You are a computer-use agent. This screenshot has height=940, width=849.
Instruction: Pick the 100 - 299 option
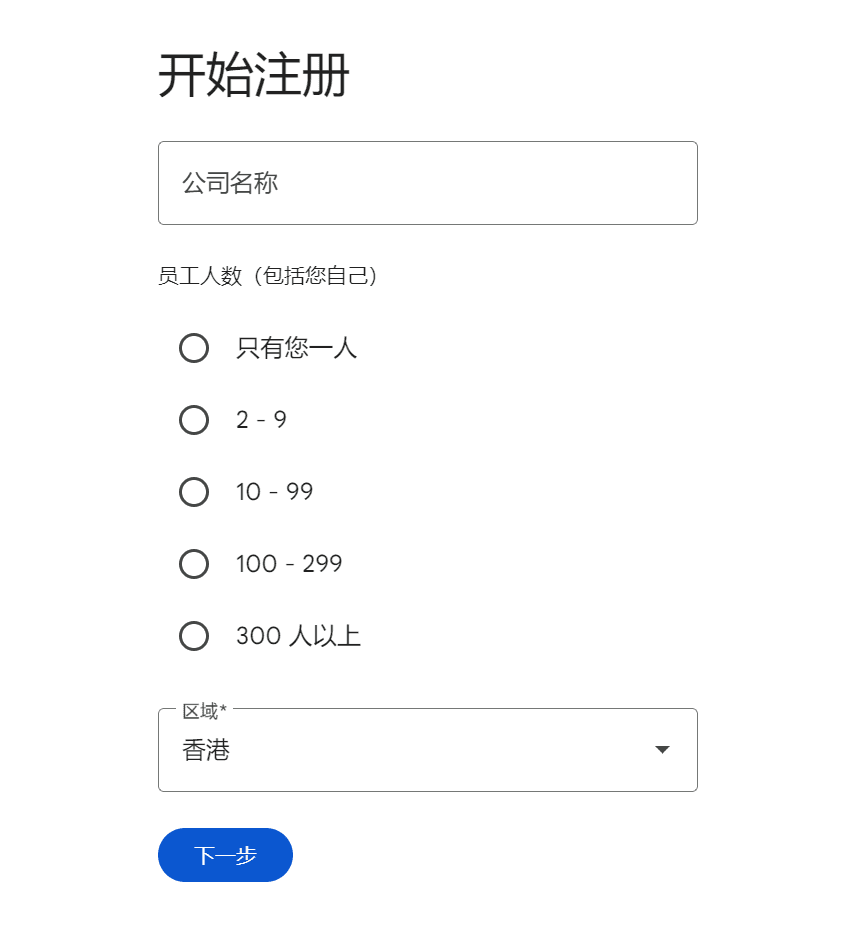tap(194, 564)
